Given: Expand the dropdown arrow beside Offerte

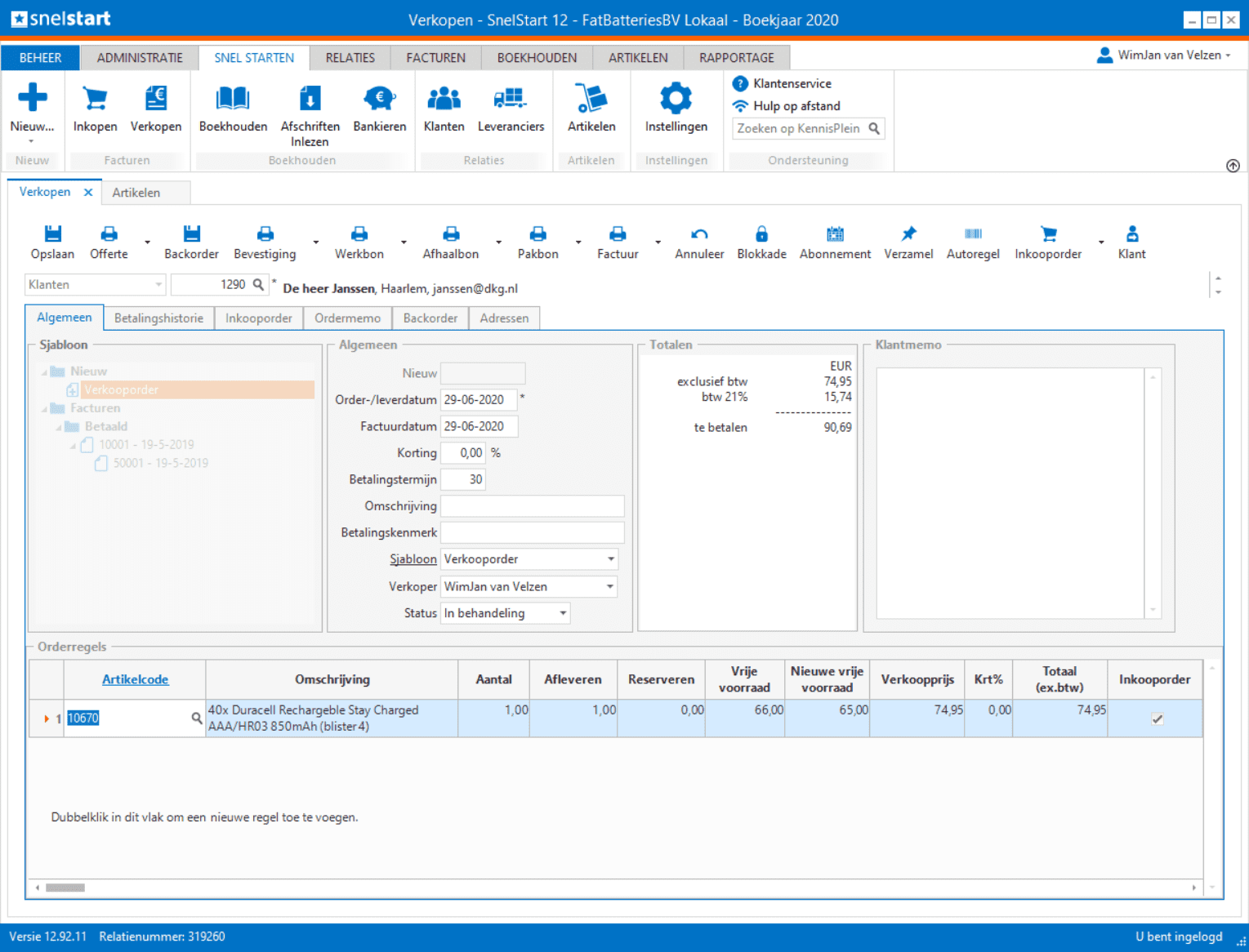Looking at the screenshot, I should pyautogui.click(x=147, y=242).
